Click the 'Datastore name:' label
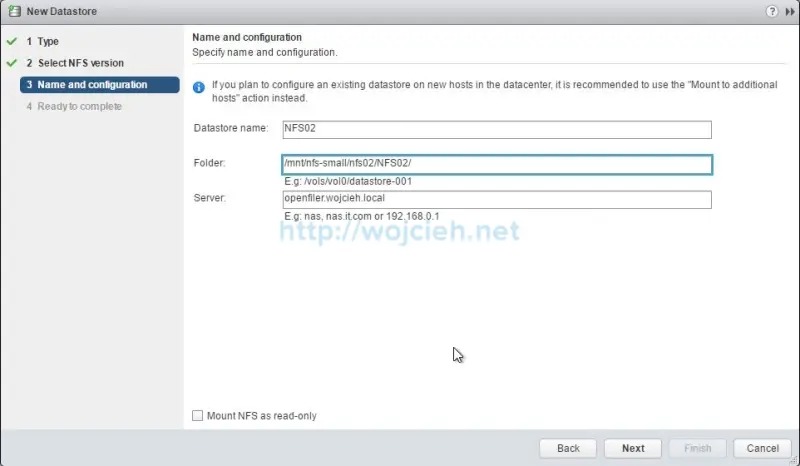This screenshot has width=800, height=466. [x=231, y=128]
